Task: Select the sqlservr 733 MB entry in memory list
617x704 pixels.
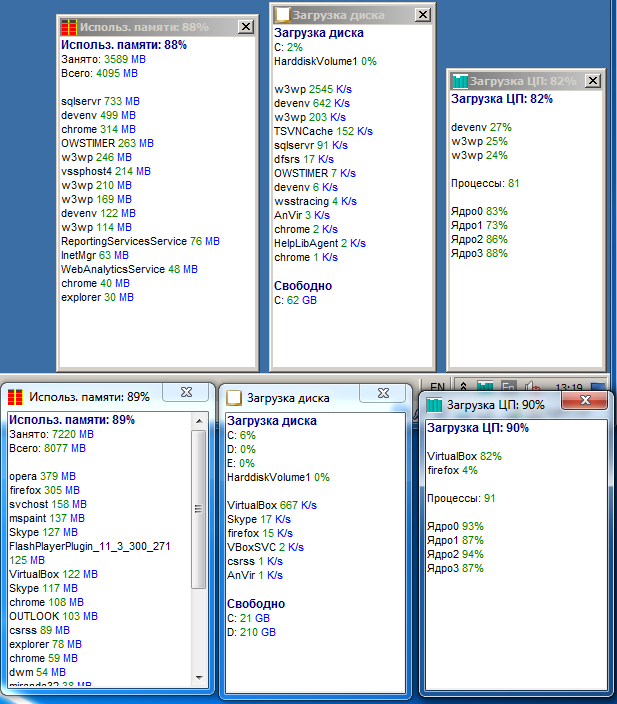Action: pyautogui.click(x=100, y=102)
